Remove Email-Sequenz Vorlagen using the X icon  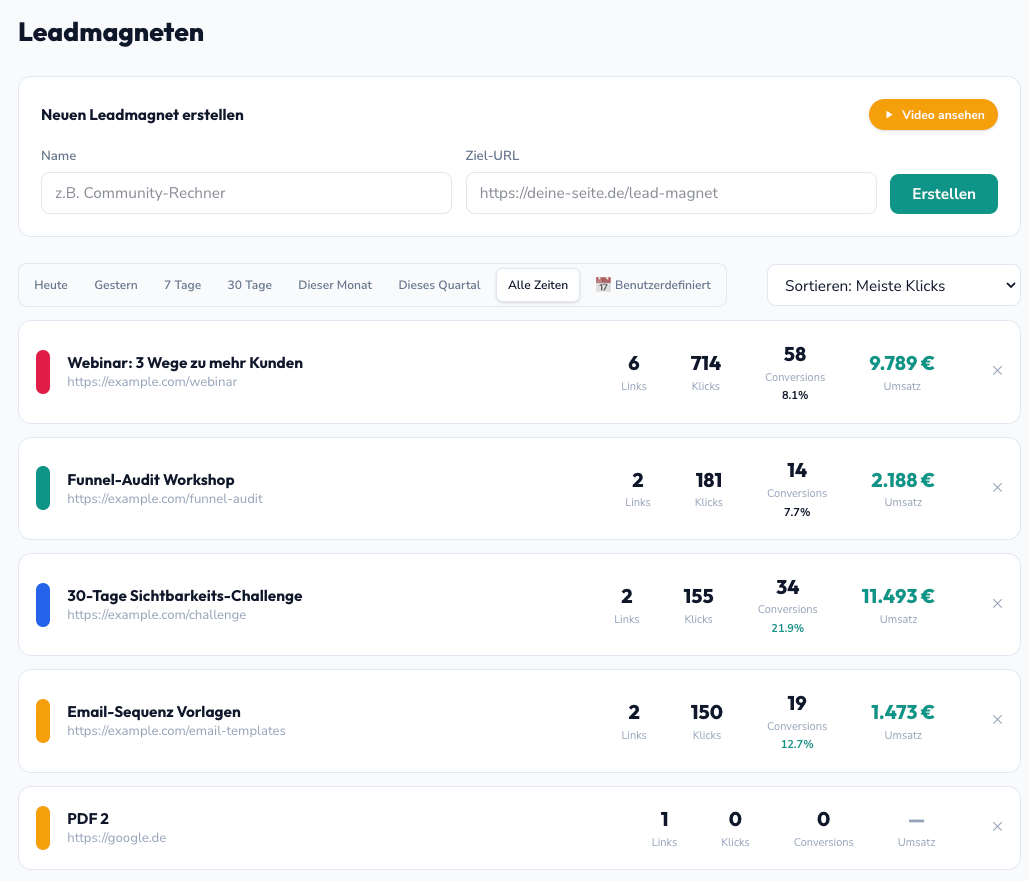(997, 720)
